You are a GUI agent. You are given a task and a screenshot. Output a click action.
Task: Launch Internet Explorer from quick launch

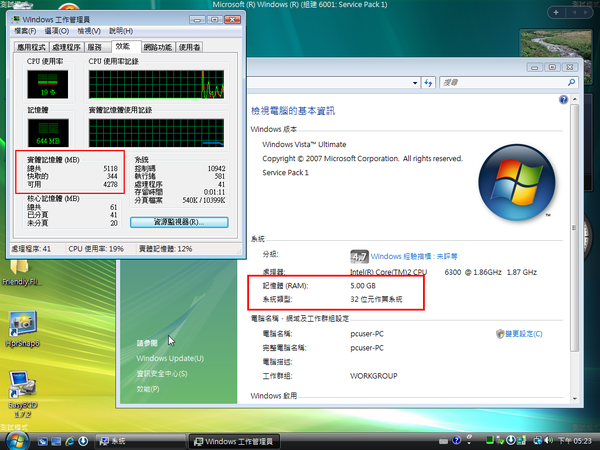(x=70, y=441)
